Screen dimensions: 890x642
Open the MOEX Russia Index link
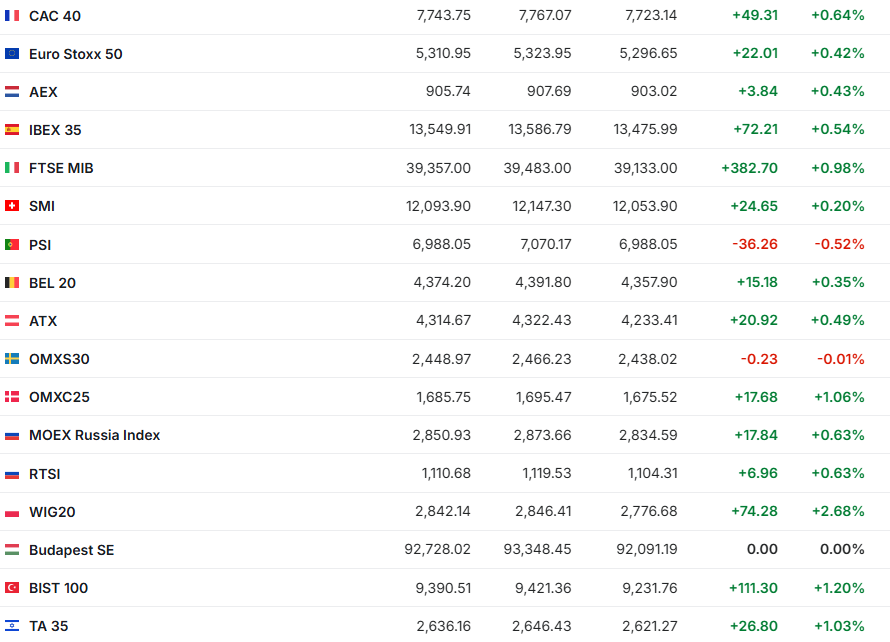(94, 435)
